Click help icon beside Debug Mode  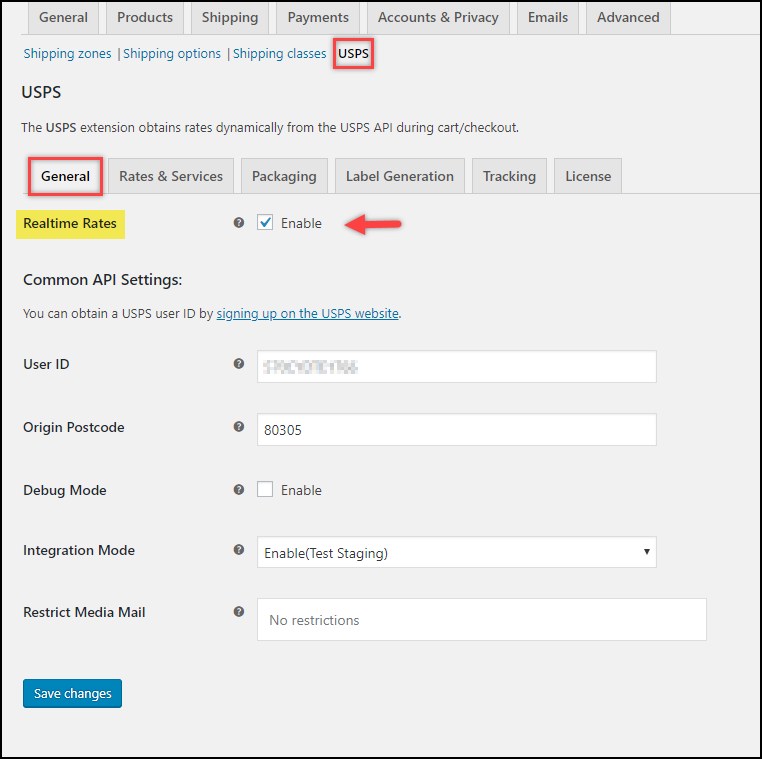point(239,489)
